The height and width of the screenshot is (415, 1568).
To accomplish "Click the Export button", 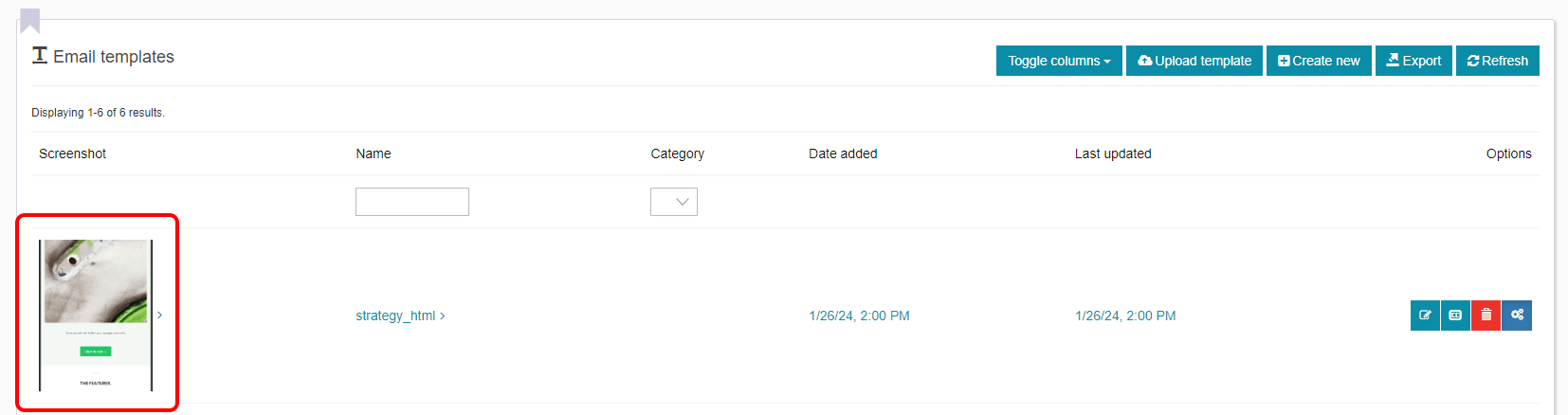I will (x=1413, y=61).
